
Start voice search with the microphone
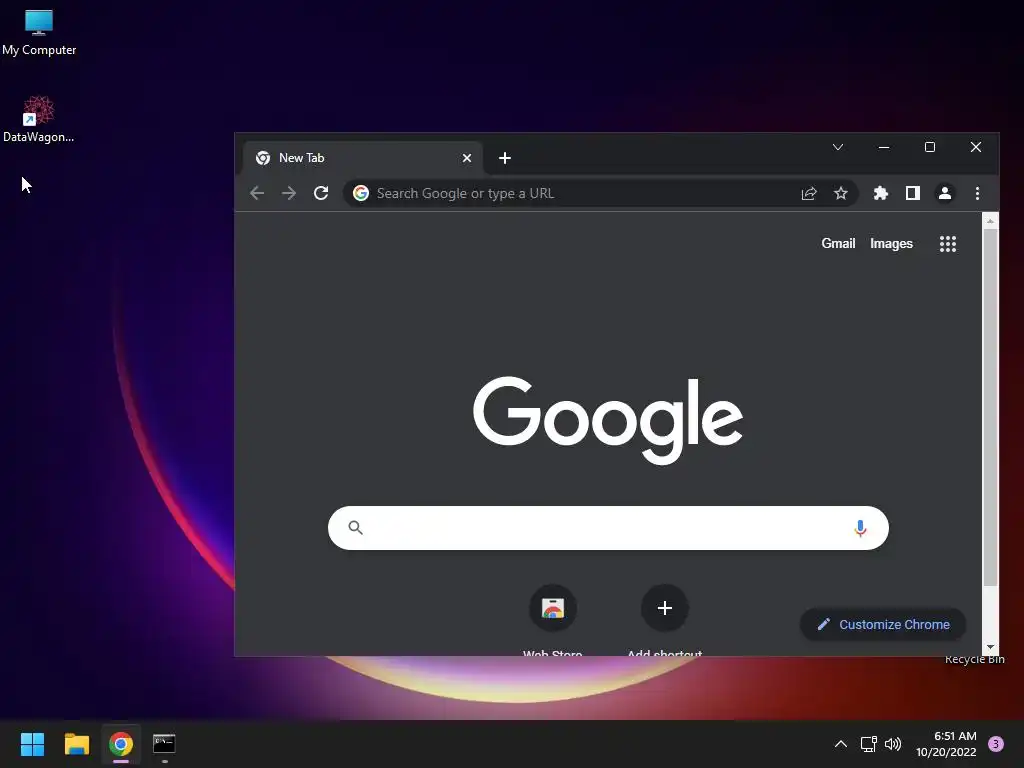[860, 528]
